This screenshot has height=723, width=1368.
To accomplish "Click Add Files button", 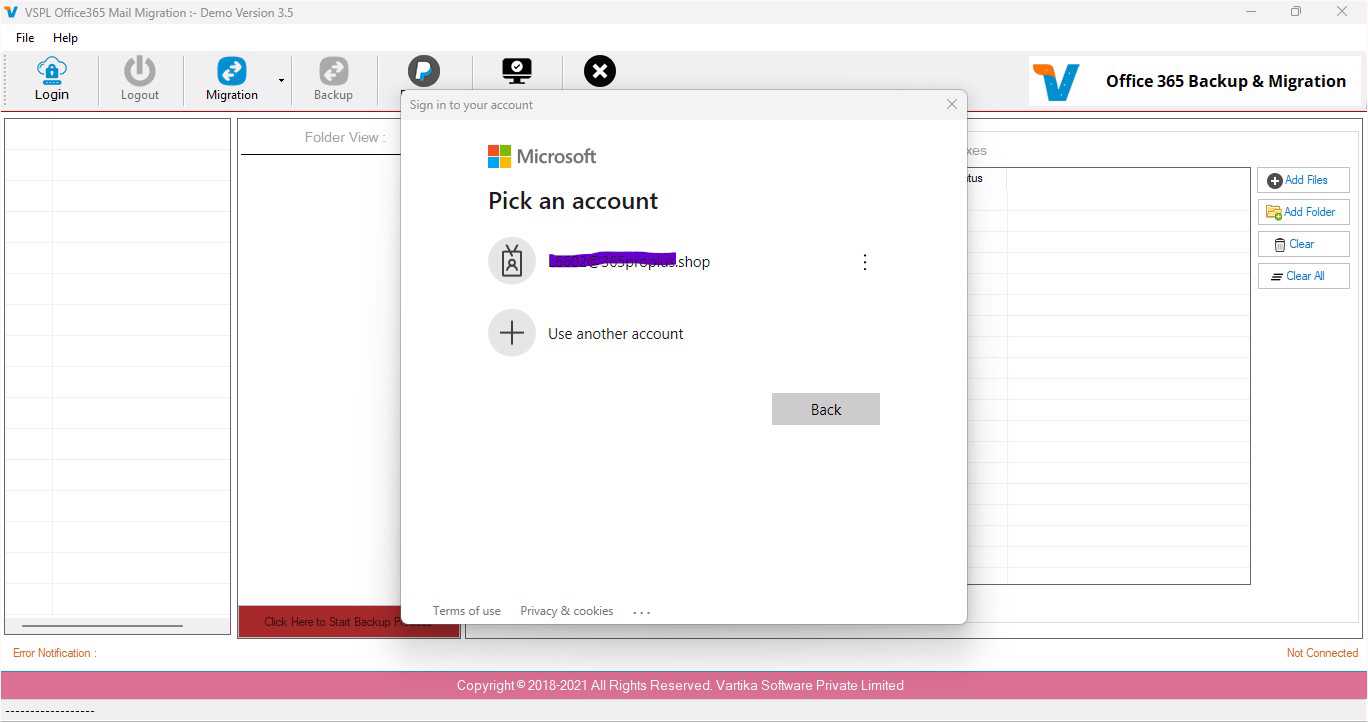I will point(1303,180).
